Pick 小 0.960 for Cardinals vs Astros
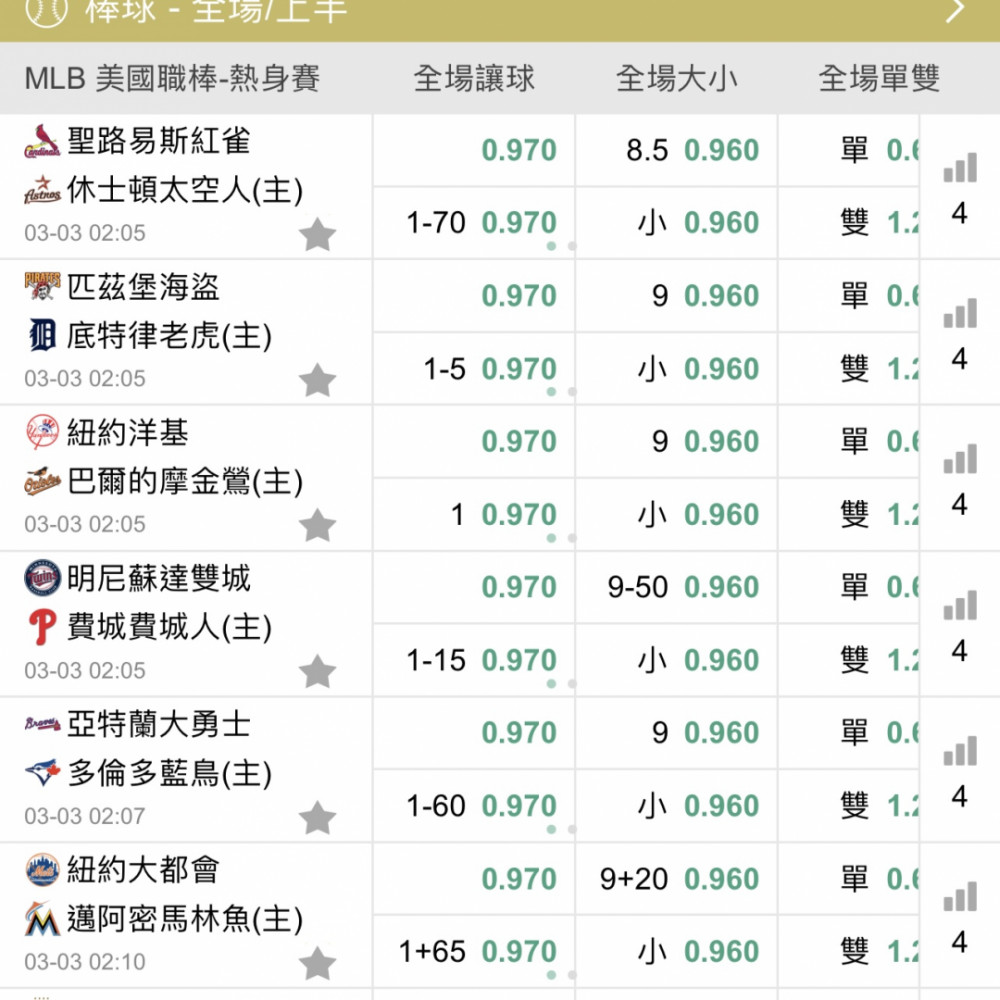The width and height of the screenshot is (1000, 1000). click(x=677, y=223)
